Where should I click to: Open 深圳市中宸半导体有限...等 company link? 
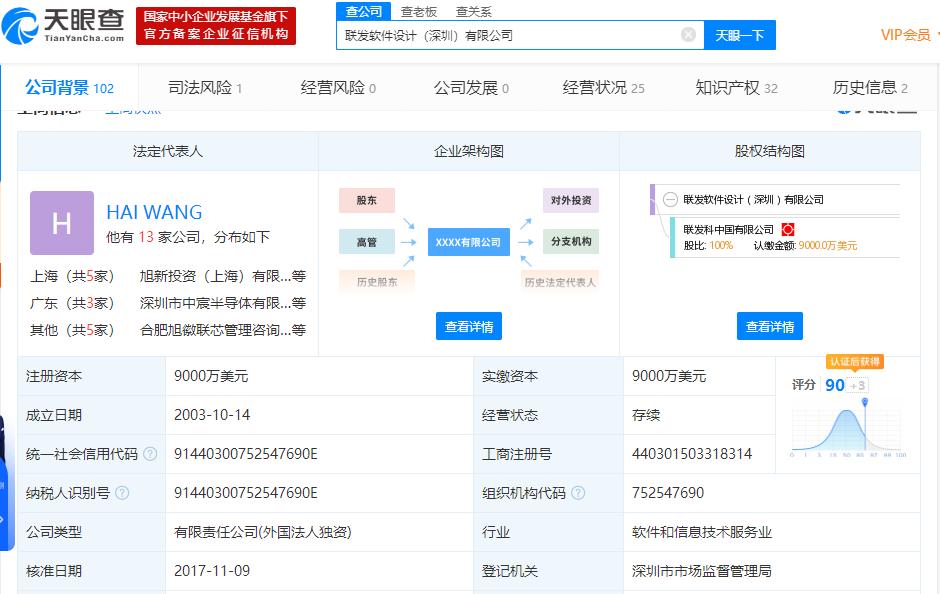coord(223,303)
